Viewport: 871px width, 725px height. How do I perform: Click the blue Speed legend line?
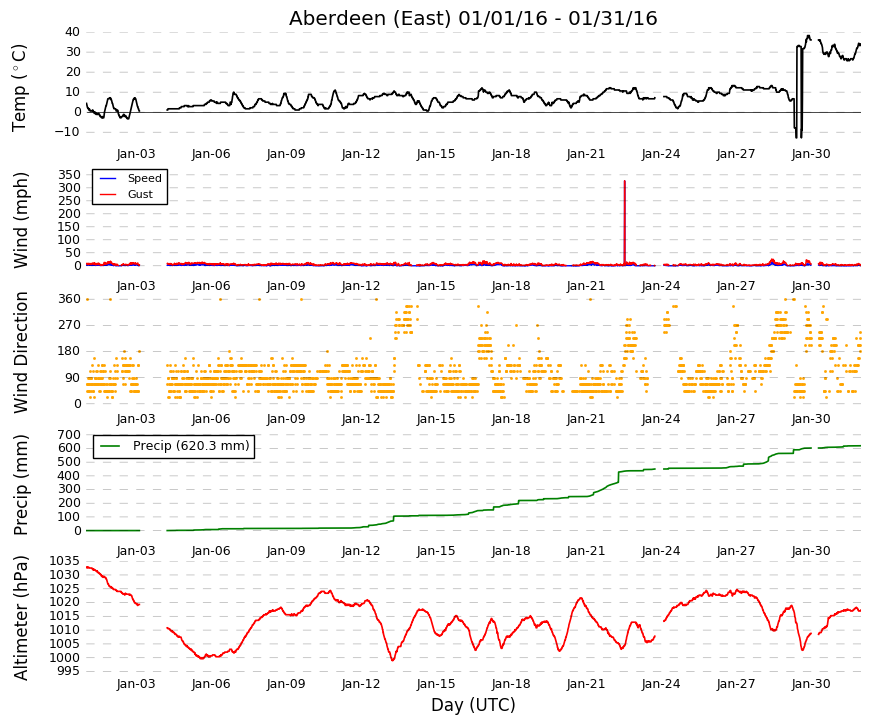coord(107,178)
